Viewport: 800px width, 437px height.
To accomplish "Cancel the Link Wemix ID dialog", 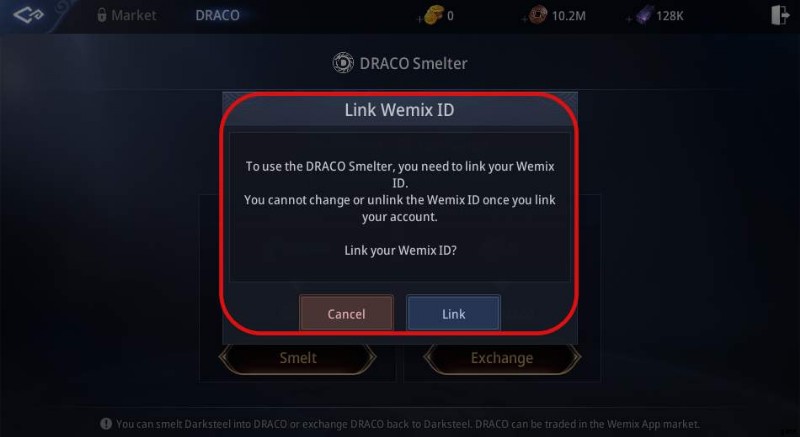I will tap(346, 313).
